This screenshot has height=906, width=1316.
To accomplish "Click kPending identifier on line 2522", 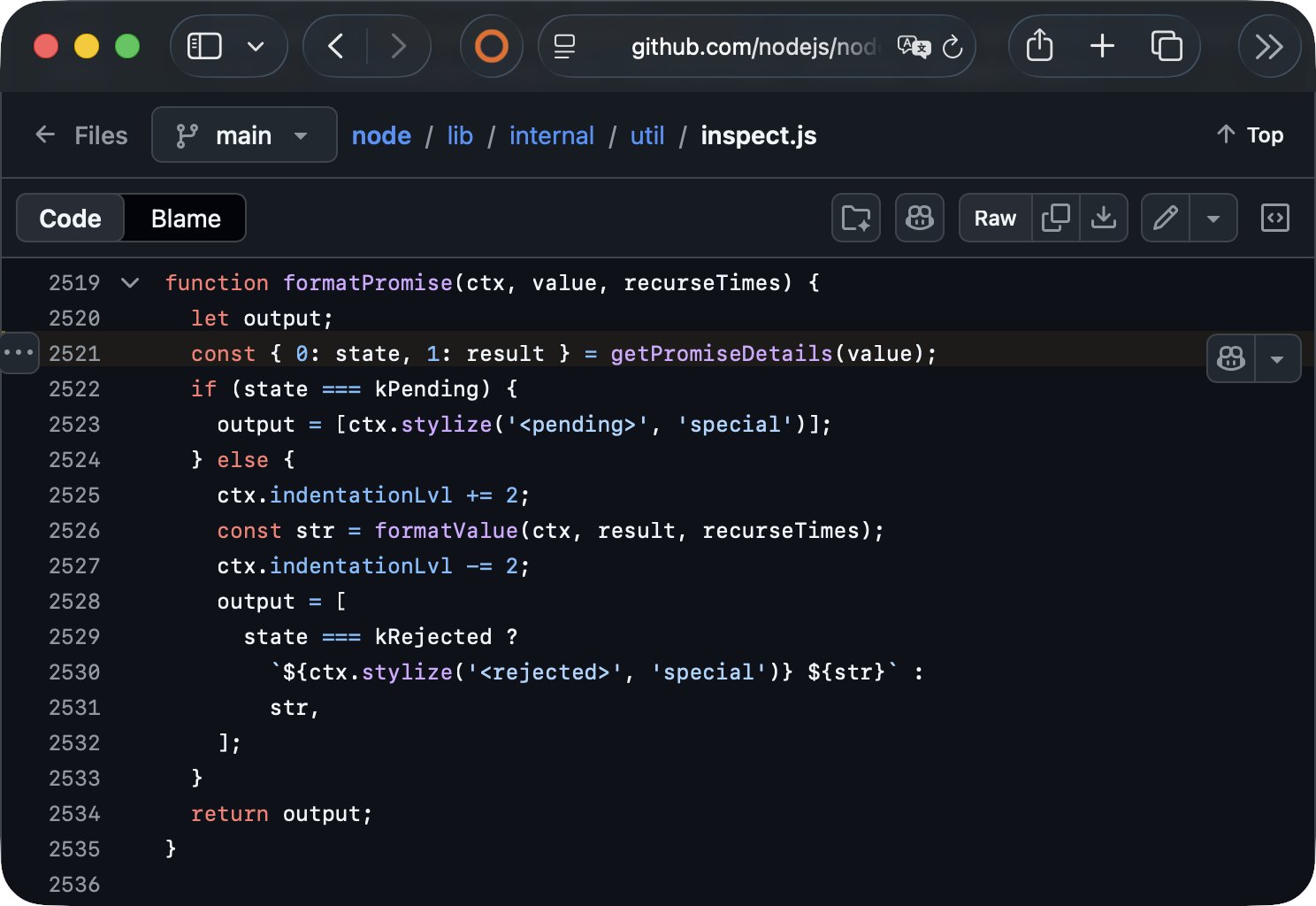I will [x=427, y=389].
